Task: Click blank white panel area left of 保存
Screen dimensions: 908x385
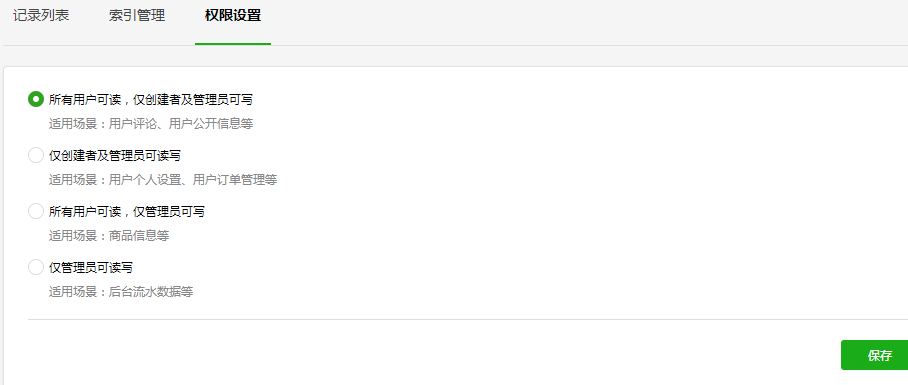Action: point(434,355)
